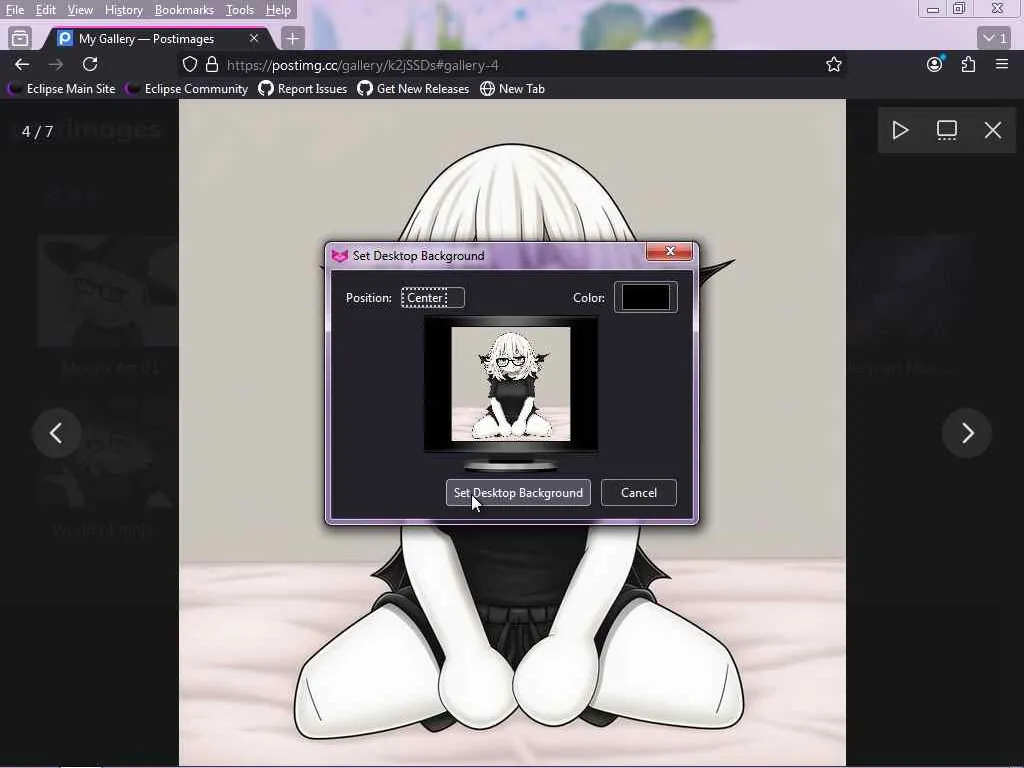The image size is (1024, 768).
Task: Start the gallery slideshow play button
Action: click(901, 130)
